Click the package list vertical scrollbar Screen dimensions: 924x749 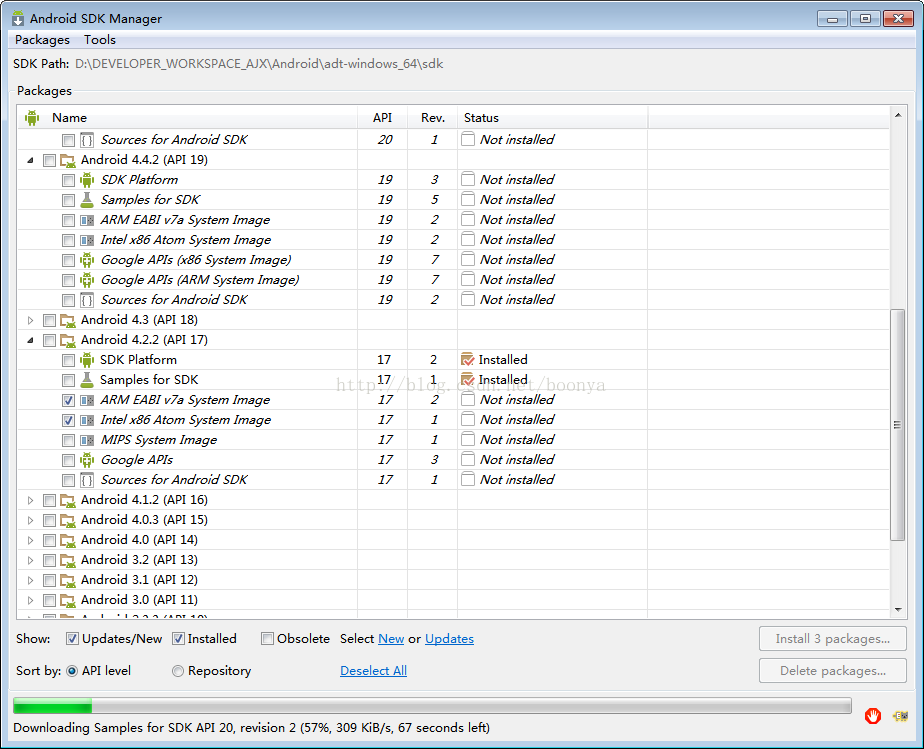[897, 425]
